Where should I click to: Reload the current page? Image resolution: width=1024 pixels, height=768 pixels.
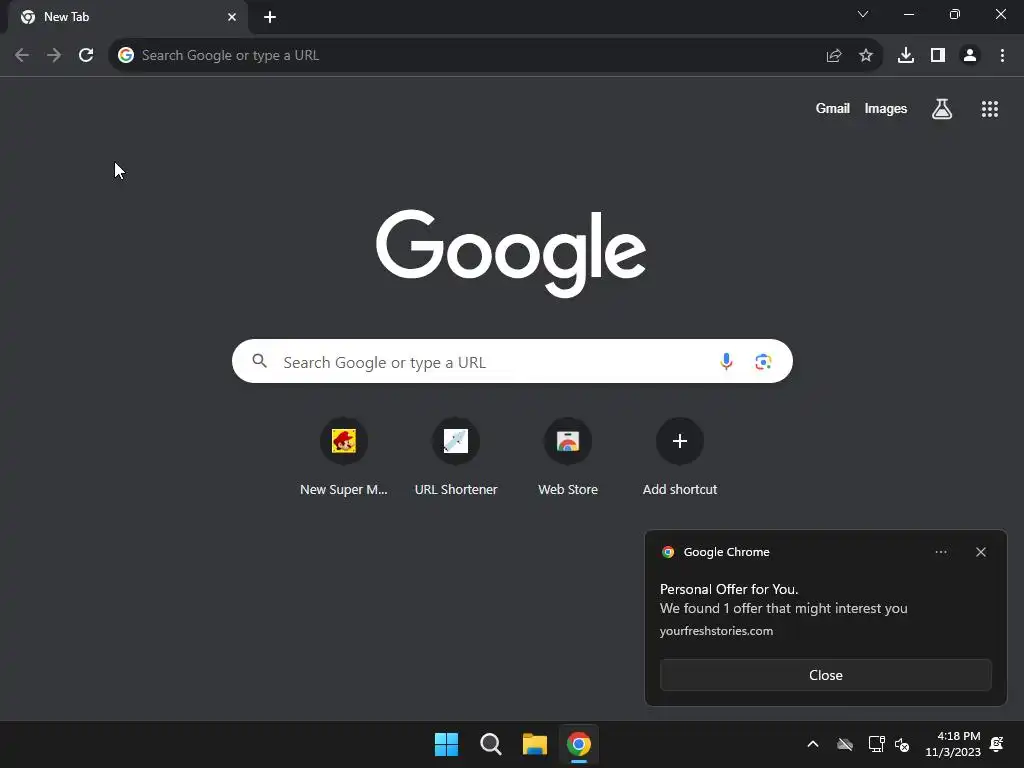point(86,56)
